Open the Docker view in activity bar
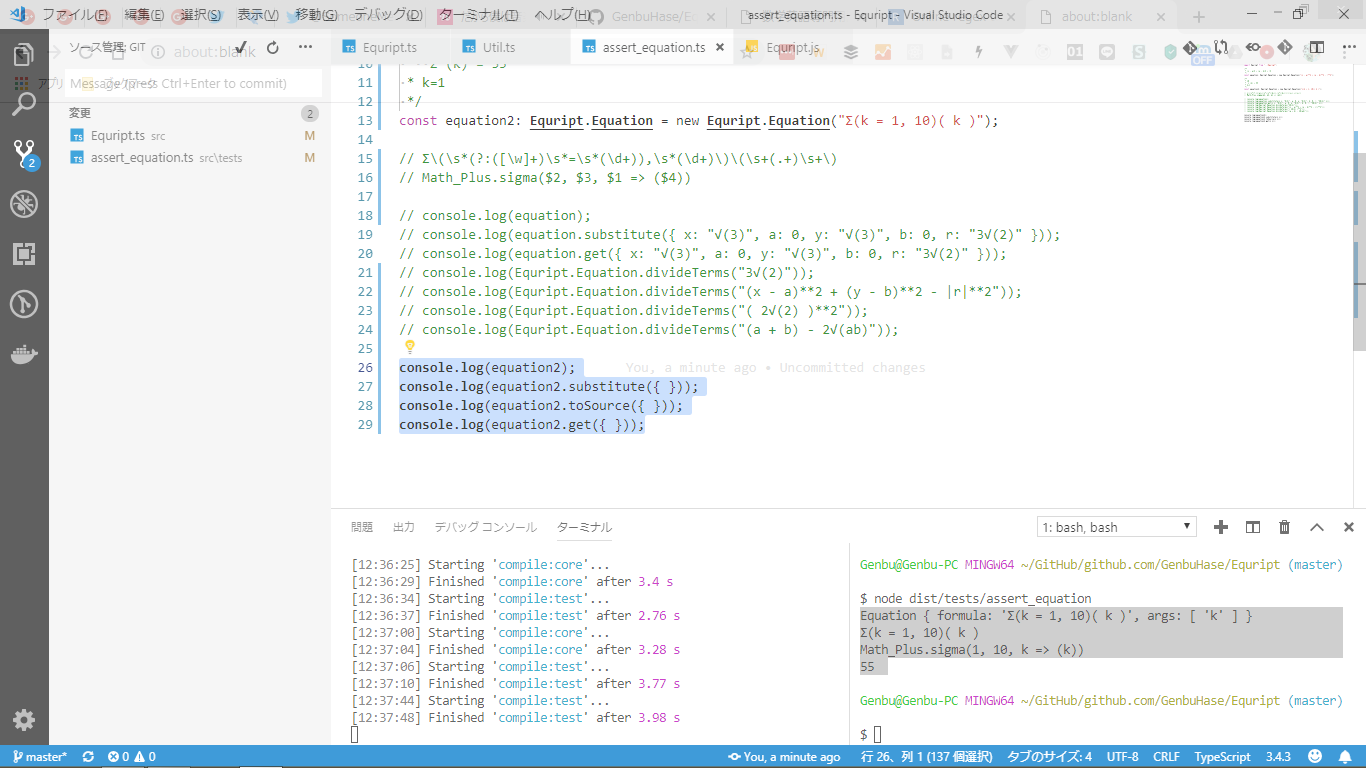The height and width of the screenshot is (768, 1366). click(24, 355)
